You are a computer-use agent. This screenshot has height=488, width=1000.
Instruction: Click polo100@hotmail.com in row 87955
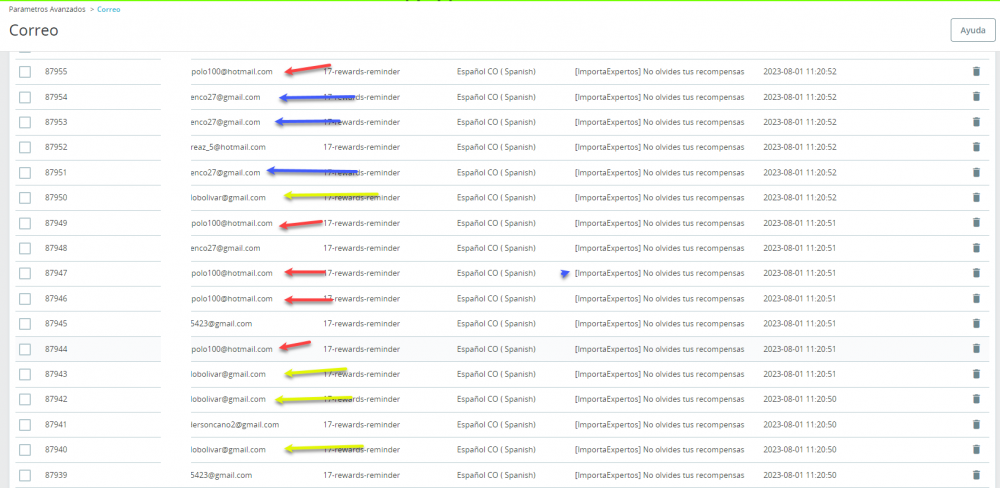tap(232, 71)
